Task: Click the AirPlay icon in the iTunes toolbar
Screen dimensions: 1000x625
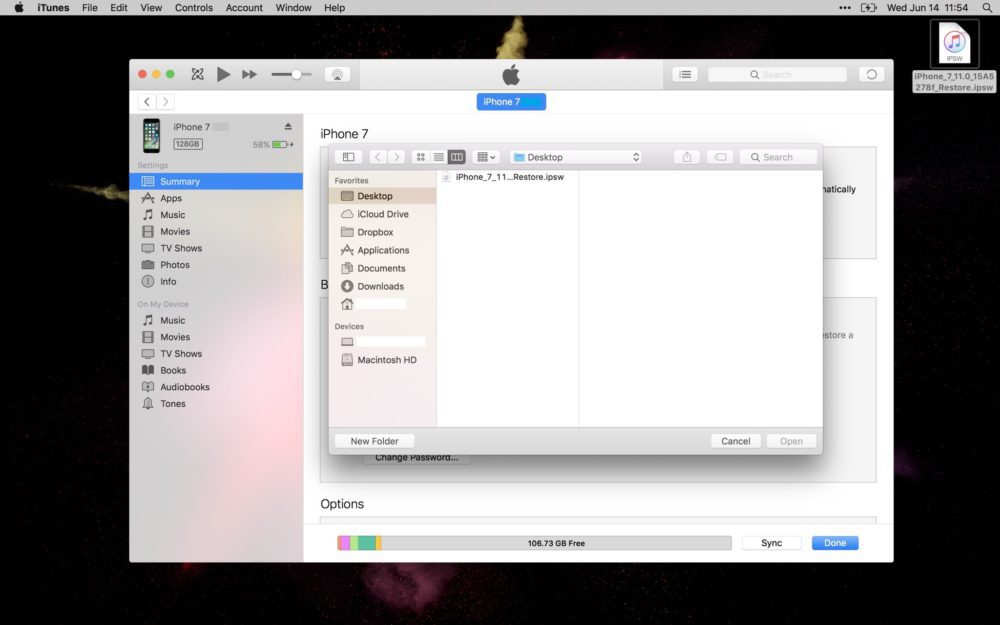Action: [x=338, y=74]
